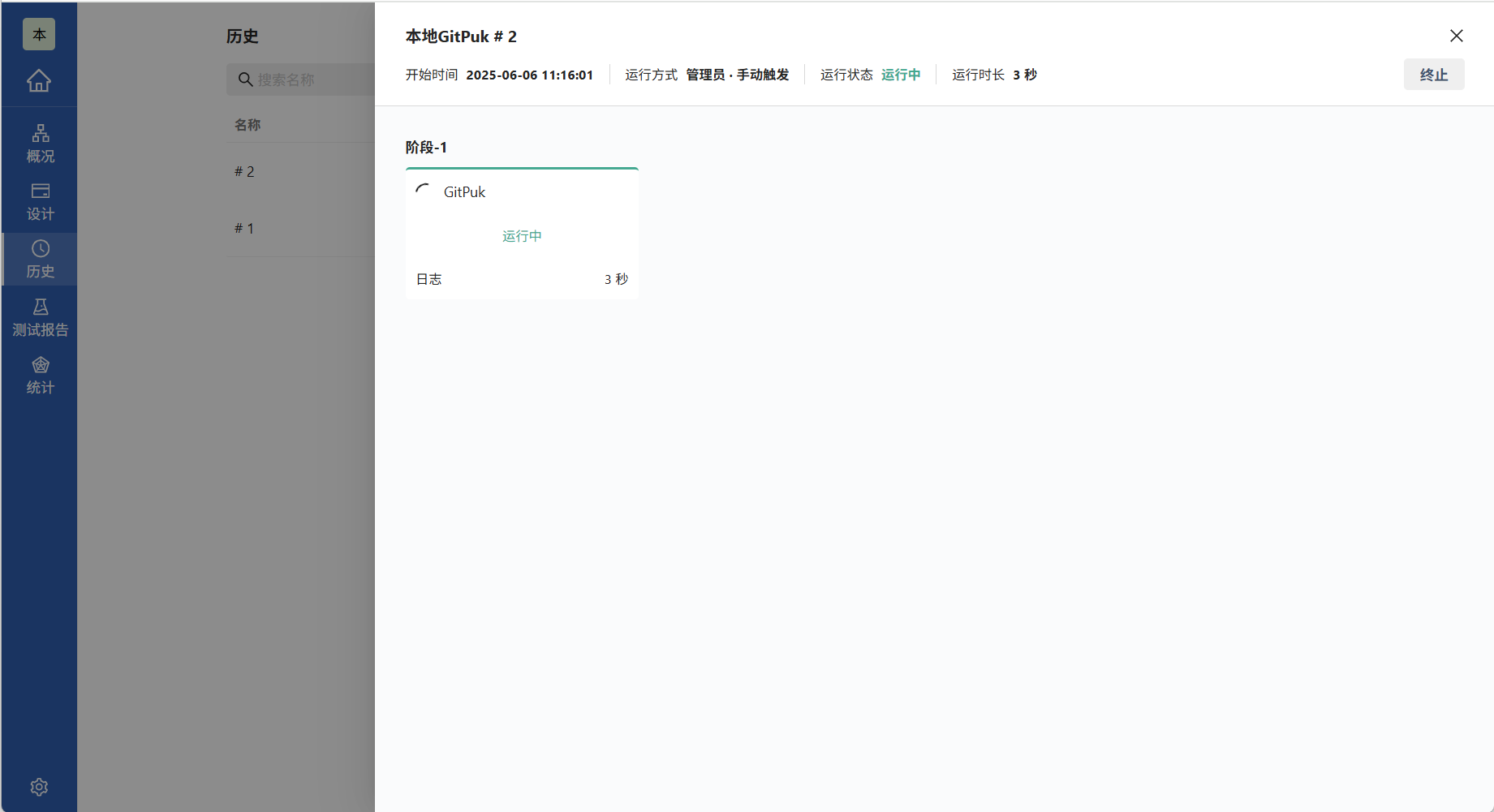Screen dimensions: 1494x812
Task: Open the 测试报告 test report section
Action: [x=40, y=317]
